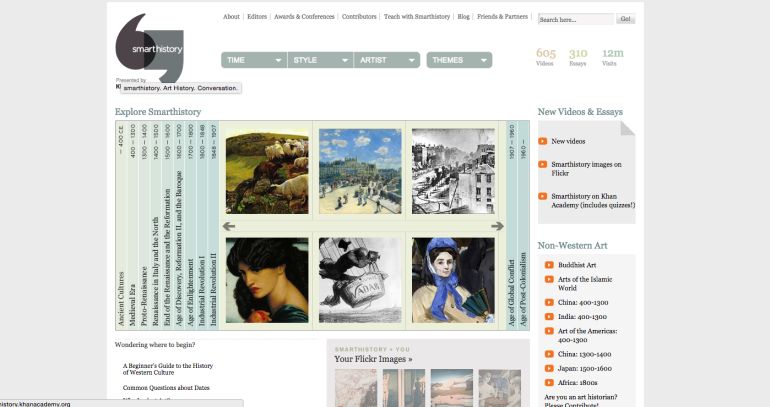
Task: Open the TIME dropdown menu
Action: pyautogui.click(x=254, y=60)
